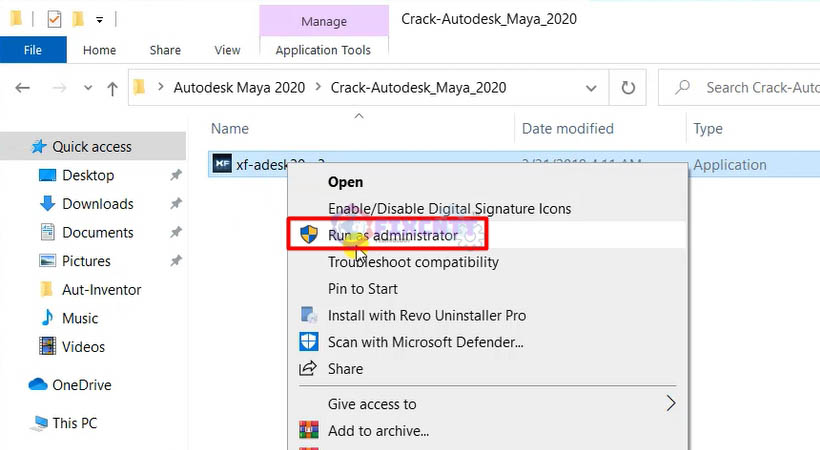Sort files by the Date modified column
Screen dimensions: 820x450
pos(565,129)
